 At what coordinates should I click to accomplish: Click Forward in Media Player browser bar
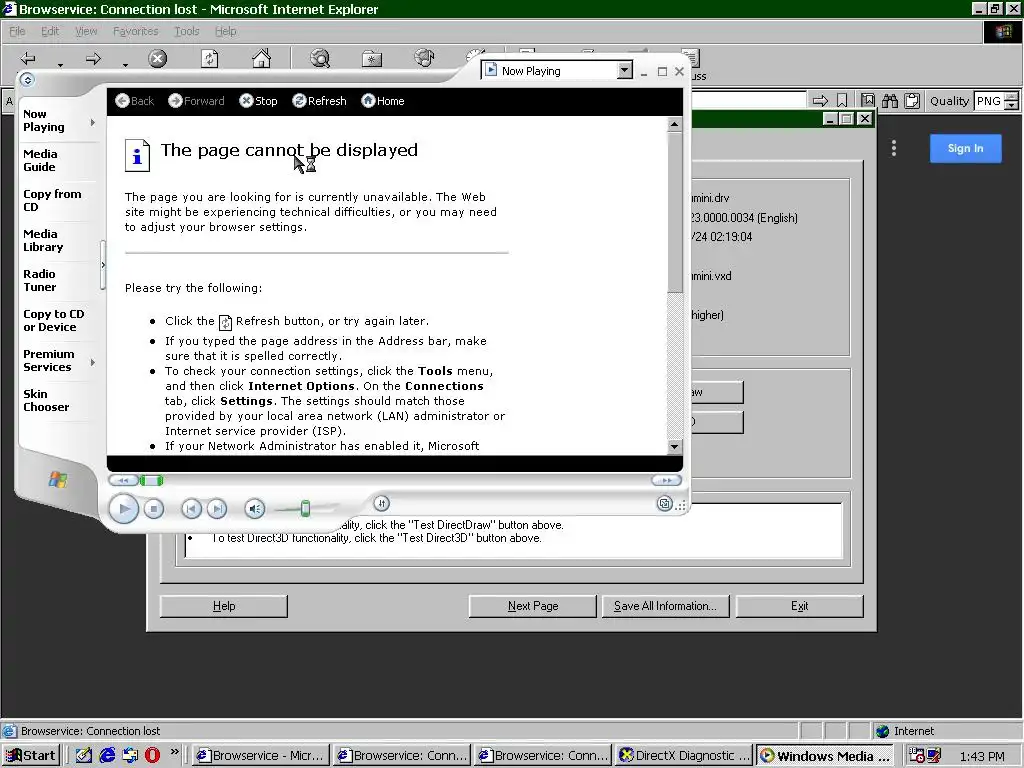tap(196, 101)
